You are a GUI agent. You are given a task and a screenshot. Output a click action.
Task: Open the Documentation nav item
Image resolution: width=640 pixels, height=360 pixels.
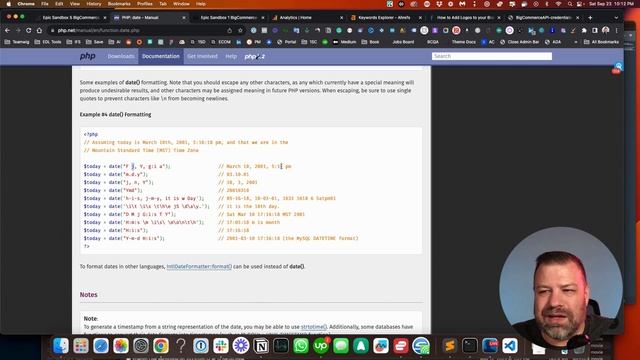[x=160, y=56]
